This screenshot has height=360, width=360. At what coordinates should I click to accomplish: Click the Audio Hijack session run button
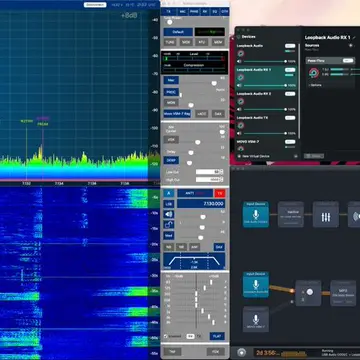pos(242,352)
